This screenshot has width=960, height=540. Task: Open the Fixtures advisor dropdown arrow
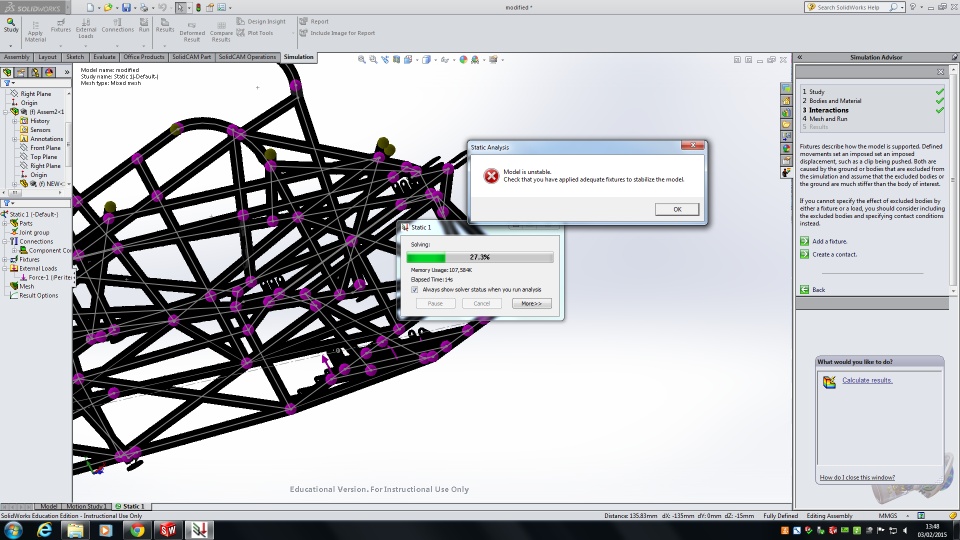(x=61, y=46)
